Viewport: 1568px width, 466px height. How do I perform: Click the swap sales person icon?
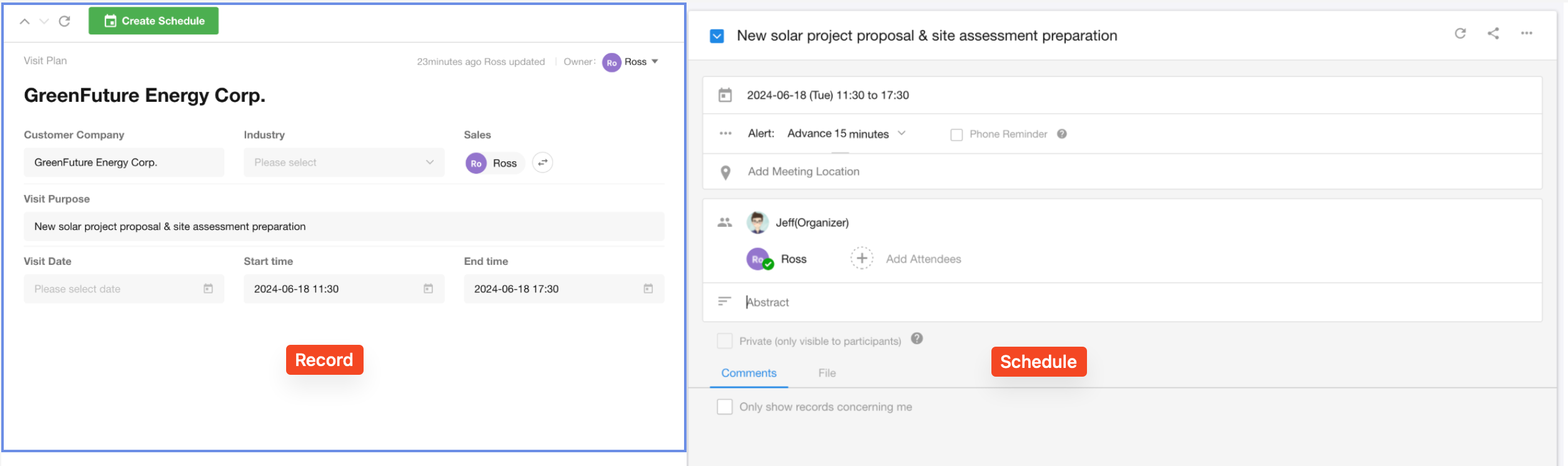coord(542,163)
